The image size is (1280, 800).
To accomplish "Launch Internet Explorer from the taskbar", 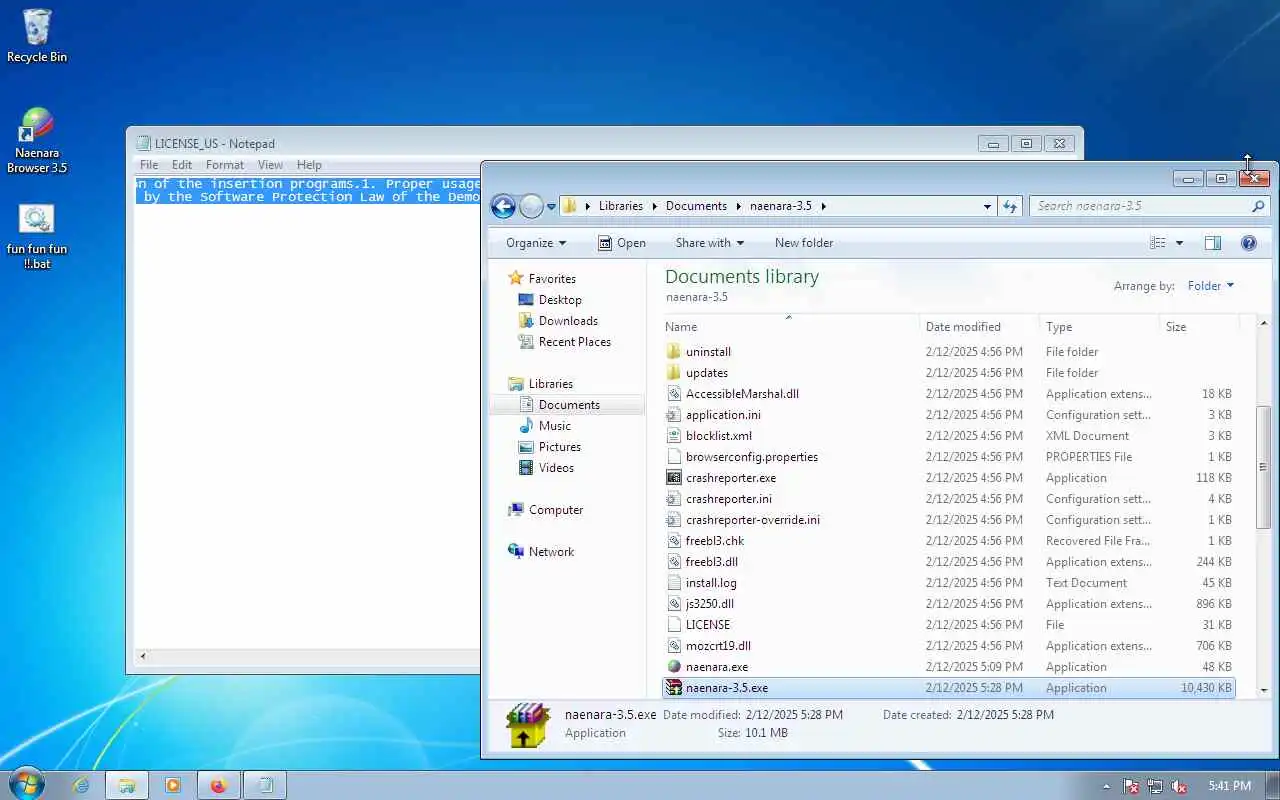I will click(x=81, y=786).
